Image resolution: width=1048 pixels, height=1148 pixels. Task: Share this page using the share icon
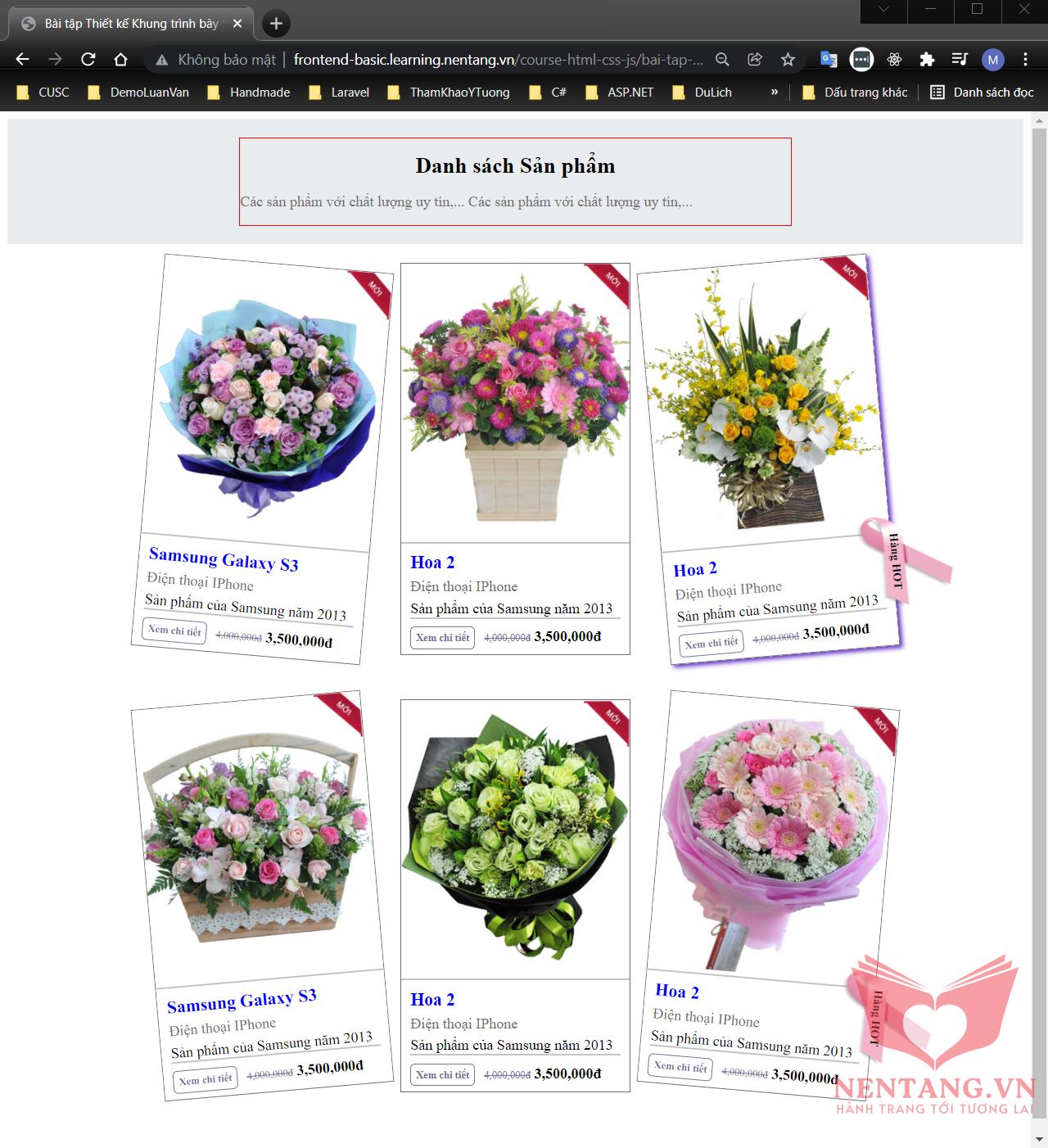755,59
